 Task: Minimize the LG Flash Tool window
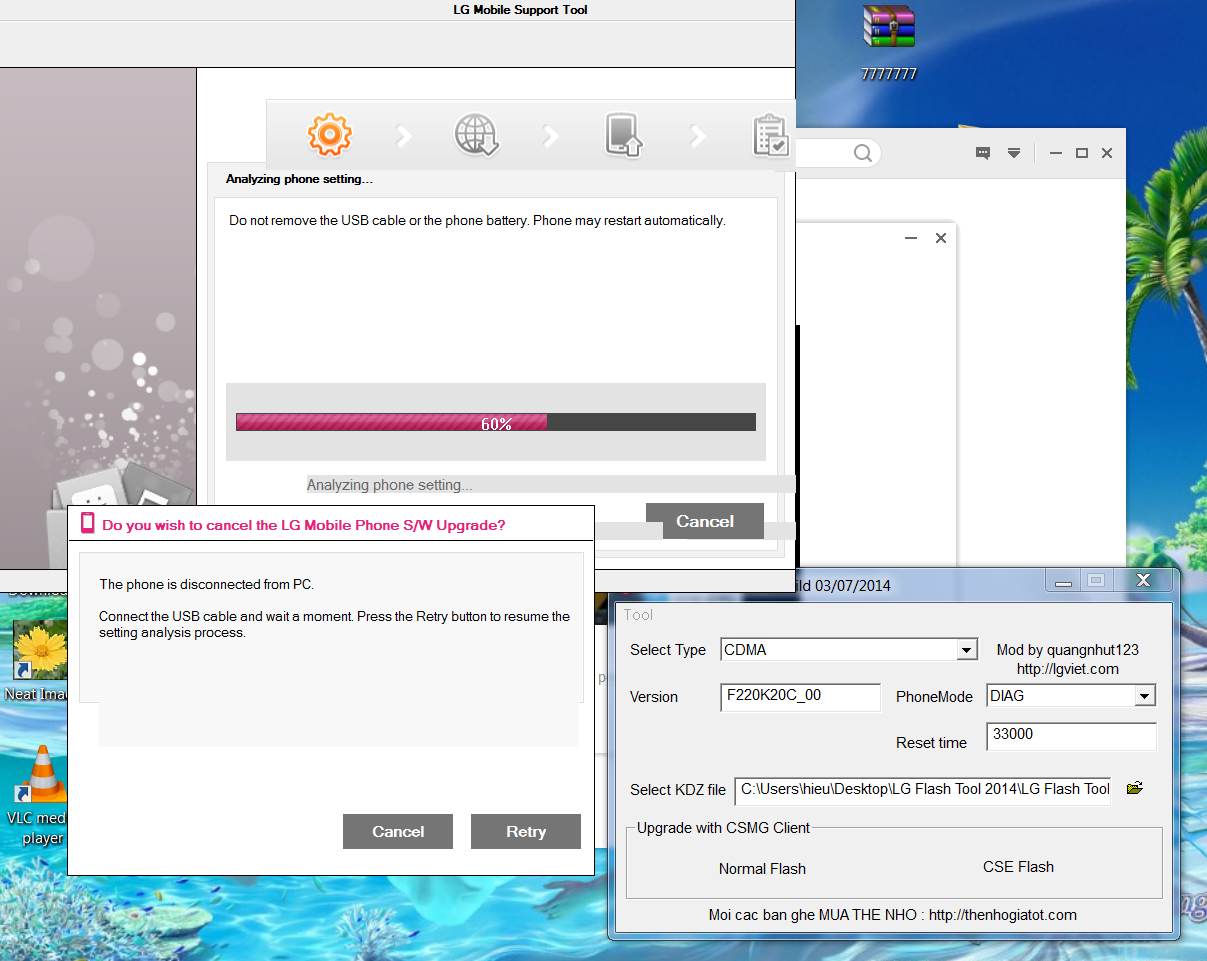pyautogui.click(x=1063, y=581)
